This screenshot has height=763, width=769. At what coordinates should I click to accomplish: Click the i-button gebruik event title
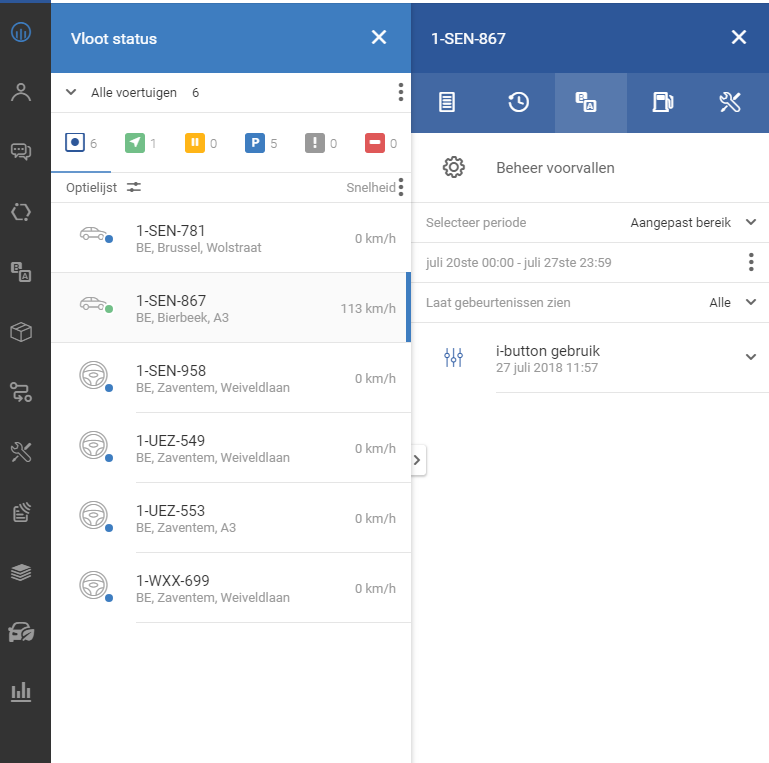coord(547,351)
